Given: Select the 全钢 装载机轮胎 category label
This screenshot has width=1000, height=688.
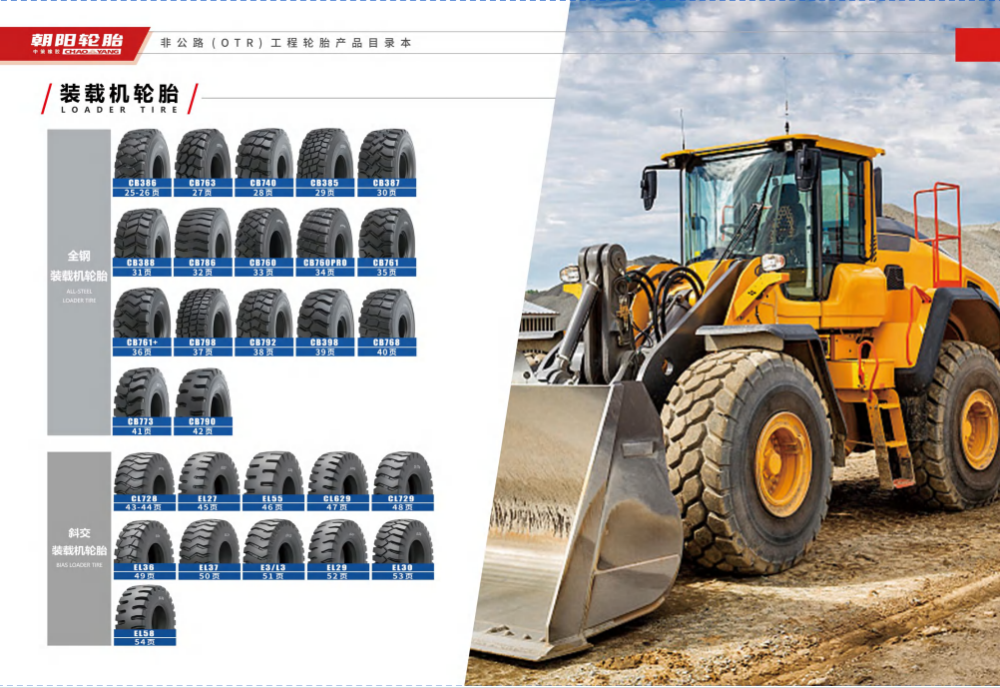Looking at the screenshot, I should [x=79, y=266].
